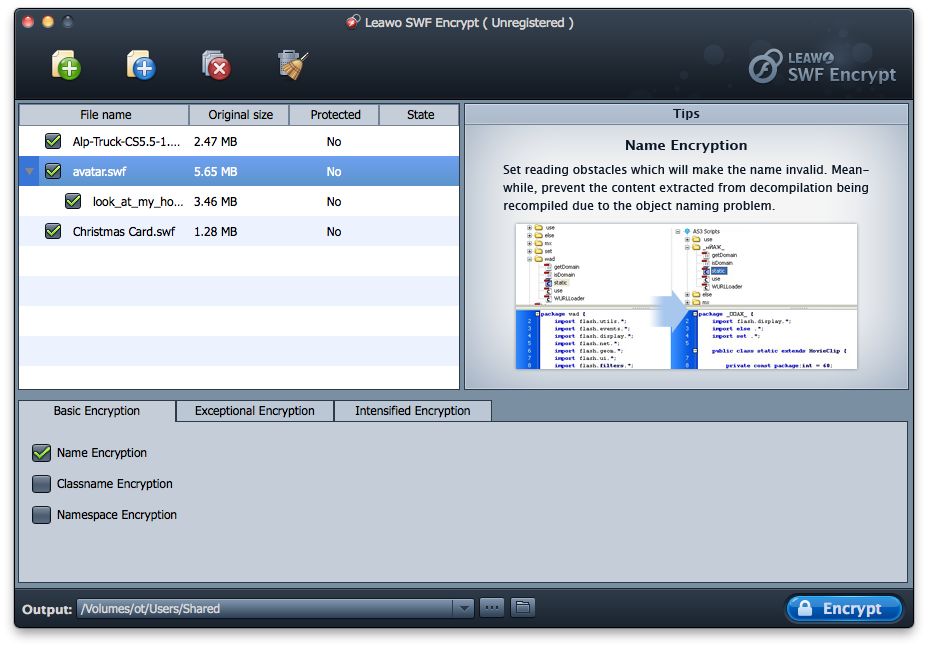Sort by the Original size column header
928x648 pixels.
click(241, 115)
